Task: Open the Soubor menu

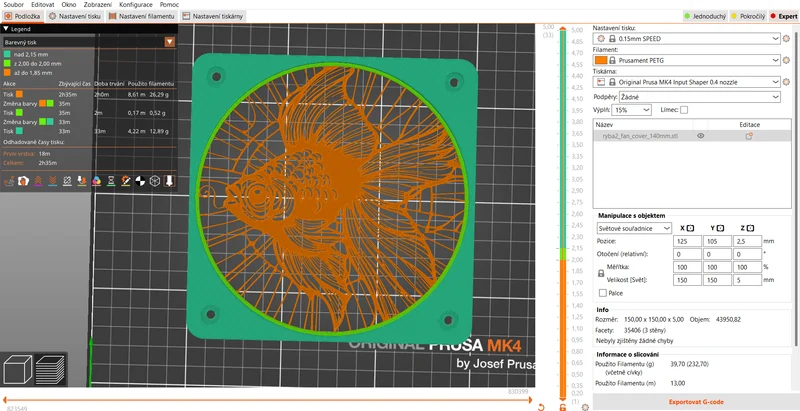Action: (13, 5)
